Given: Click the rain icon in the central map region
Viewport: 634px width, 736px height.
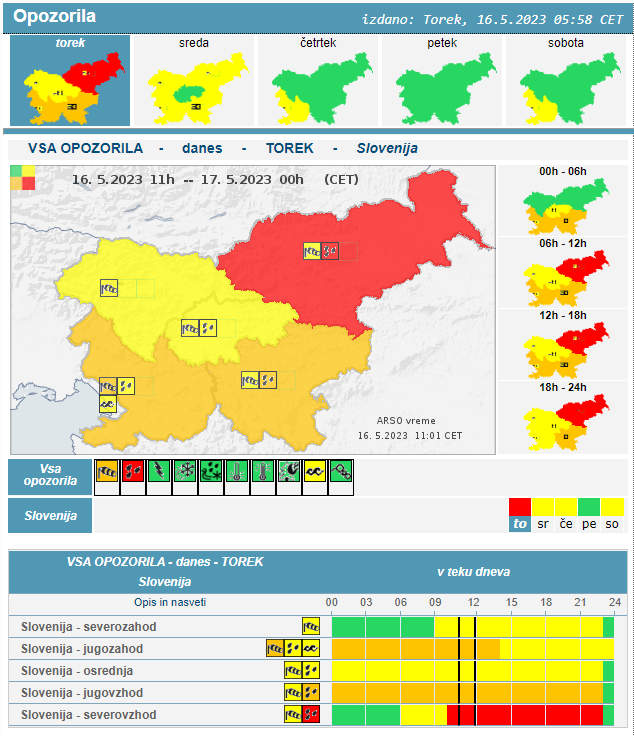Looking at the screenshot, I should coord(208,328).
